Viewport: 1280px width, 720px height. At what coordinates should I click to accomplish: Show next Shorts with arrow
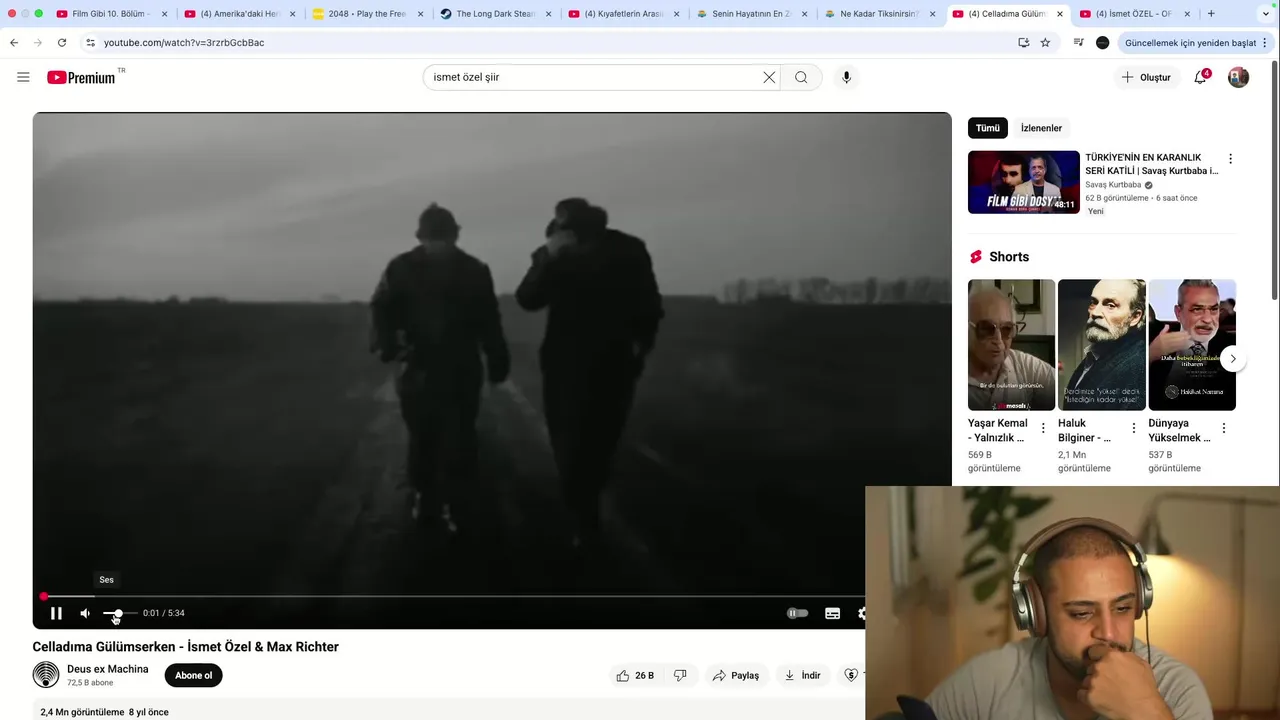1233,359
